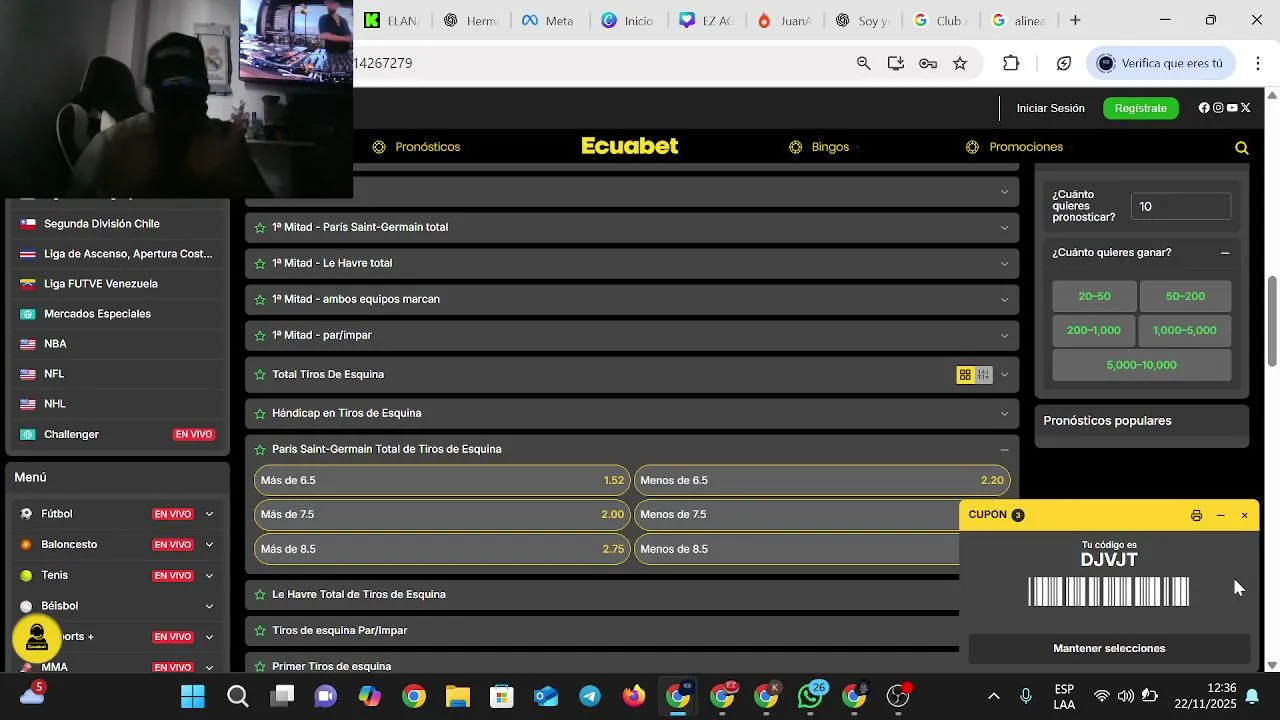Favorite the Total Tiros De Esquina market
The image size is (1280, 720).
point(260,375)
